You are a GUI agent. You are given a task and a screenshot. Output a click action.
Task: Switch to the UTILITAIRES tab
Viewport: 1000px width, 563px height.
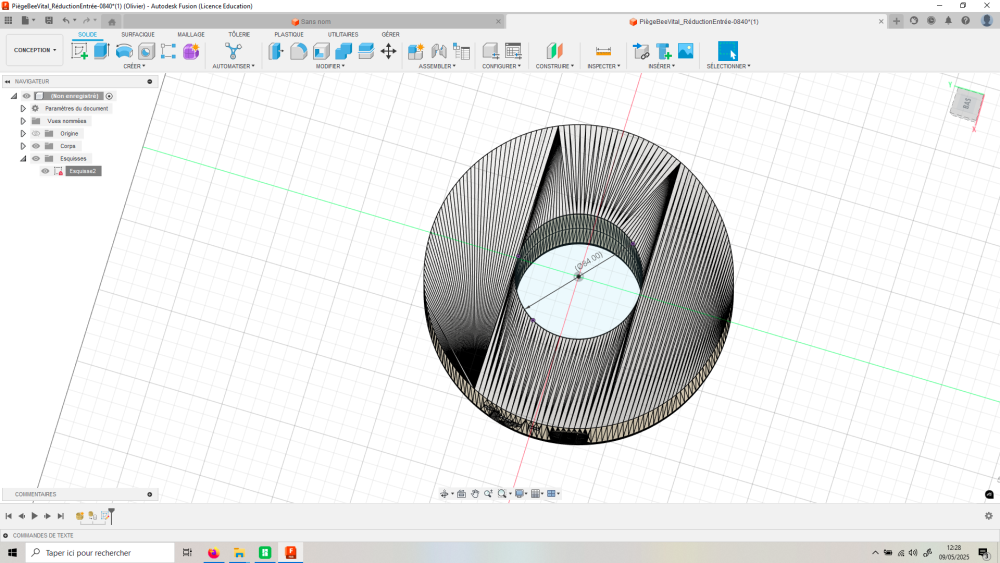pos(343,34)
